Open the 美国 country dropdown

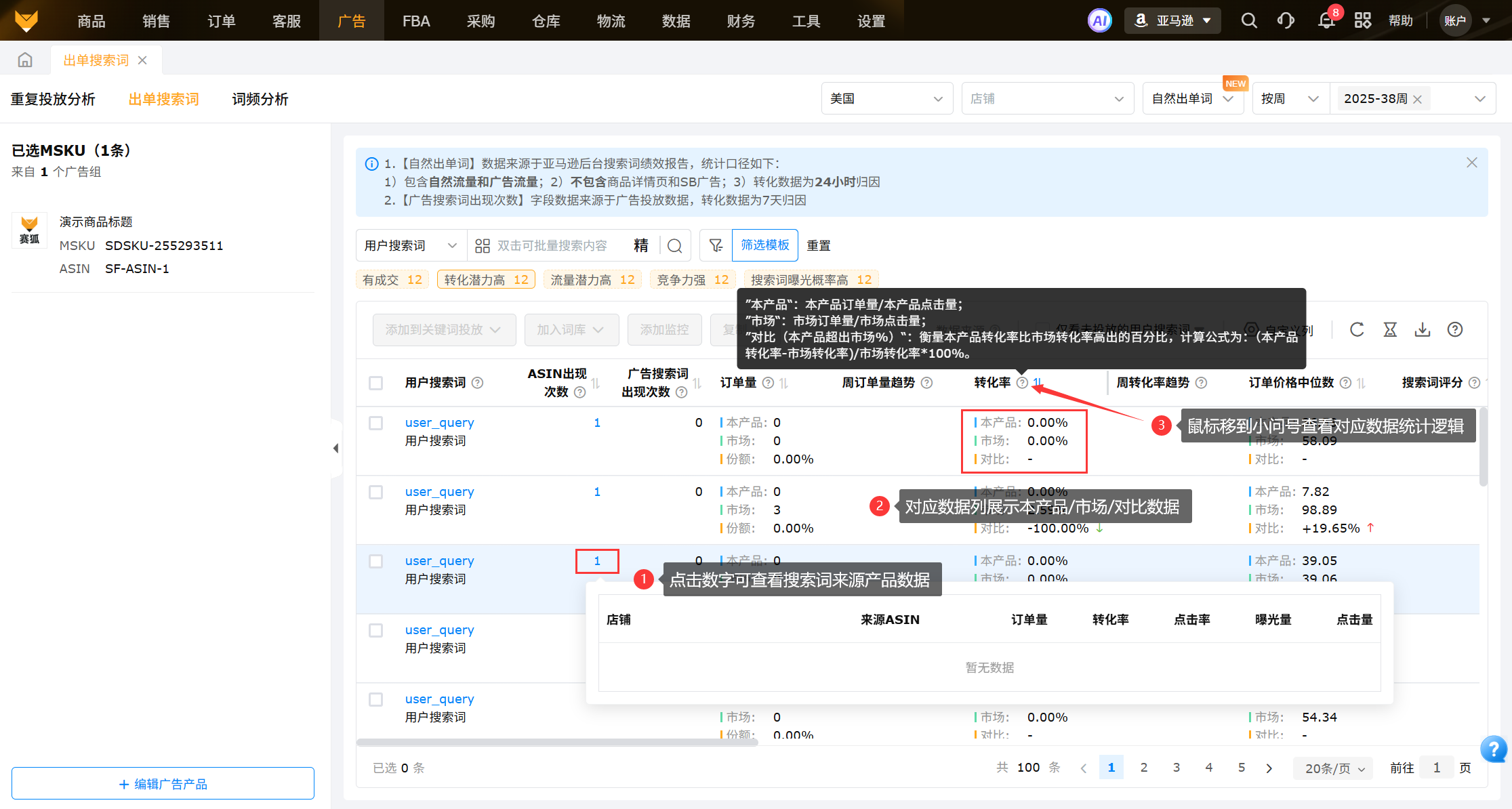coord(886,99)
